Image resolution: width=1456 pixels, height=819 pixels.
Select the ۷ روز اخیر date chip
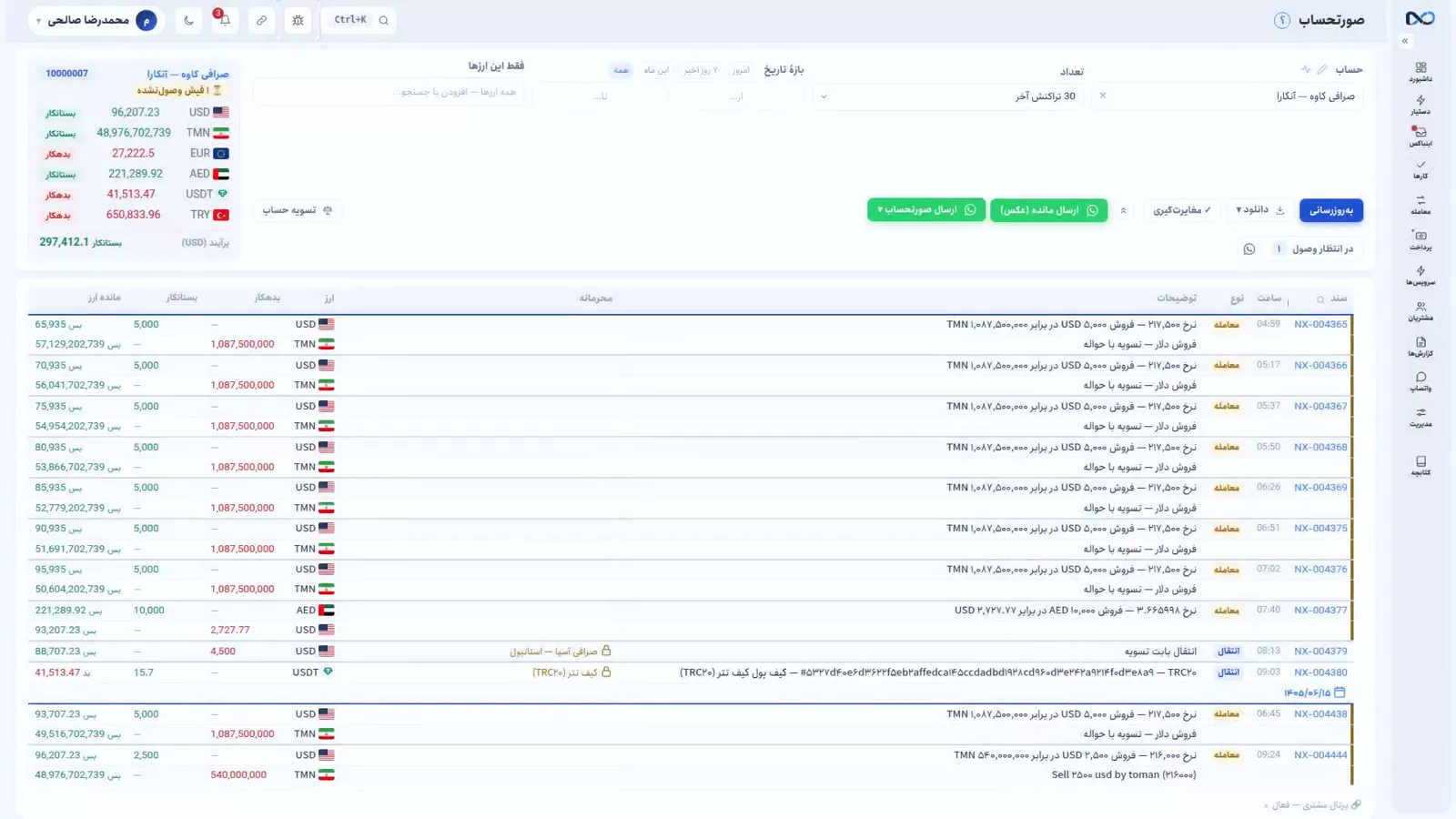(701, 70)
